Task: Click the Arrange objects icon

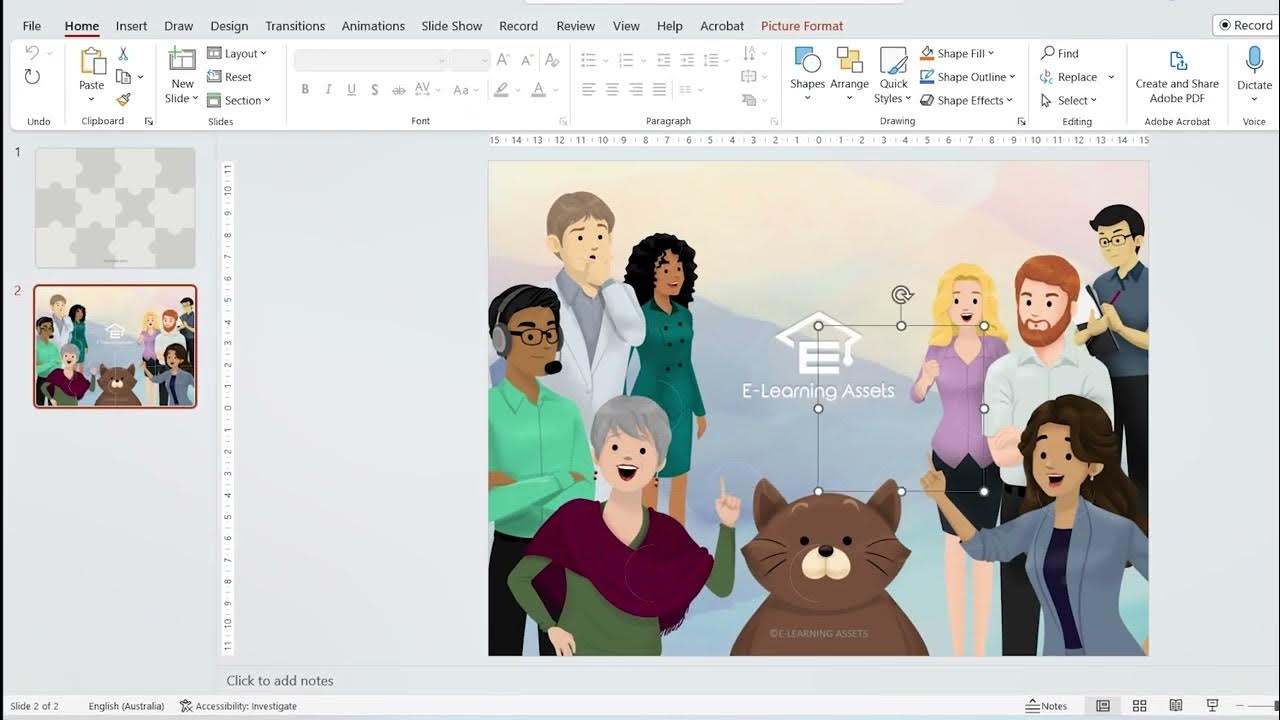Action: coord(849,60)
